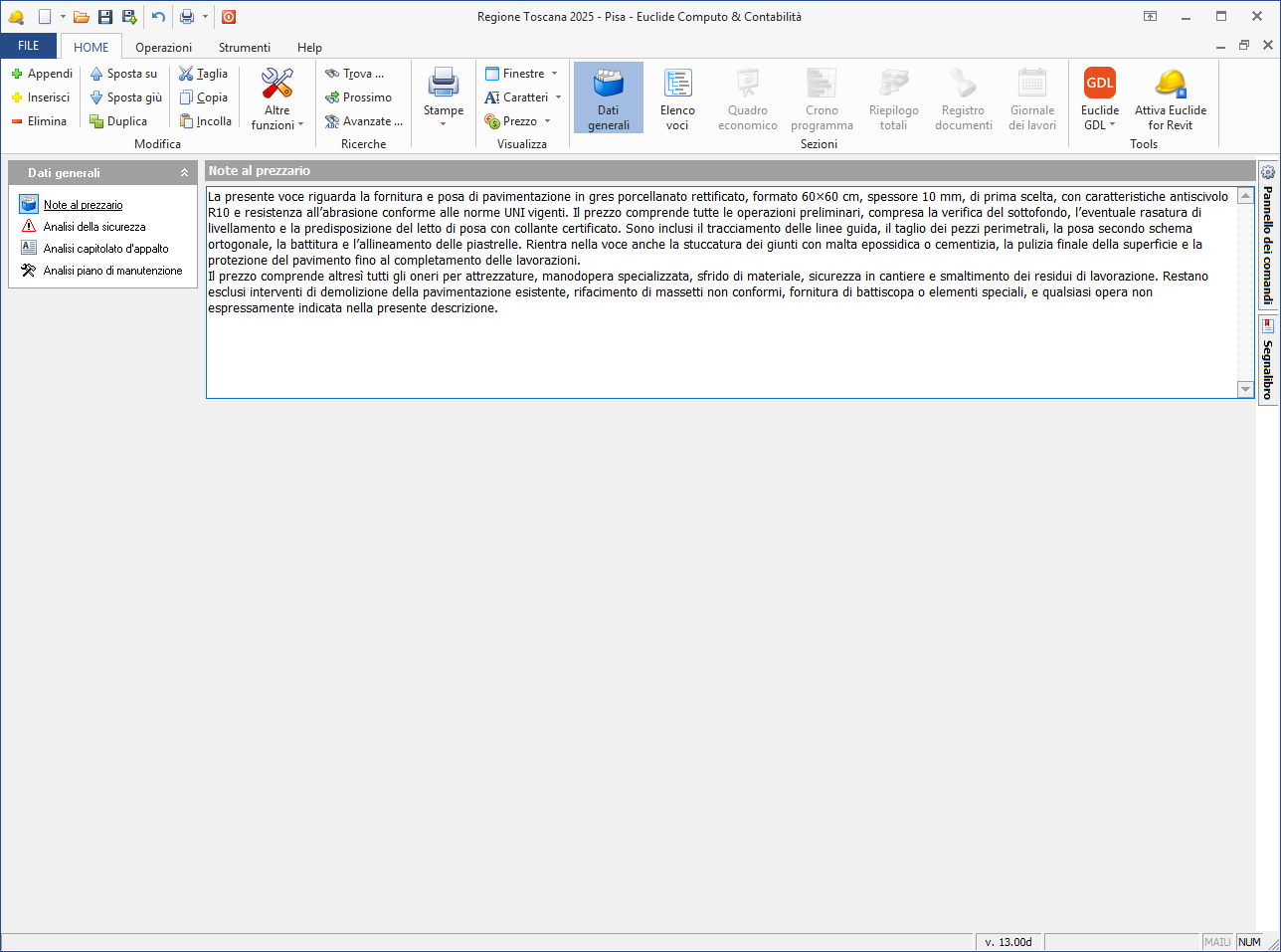The image size is (1281, 952).
Task: Switch to the Strumenti ribbon tab
Action: click(x=245, y=48)
